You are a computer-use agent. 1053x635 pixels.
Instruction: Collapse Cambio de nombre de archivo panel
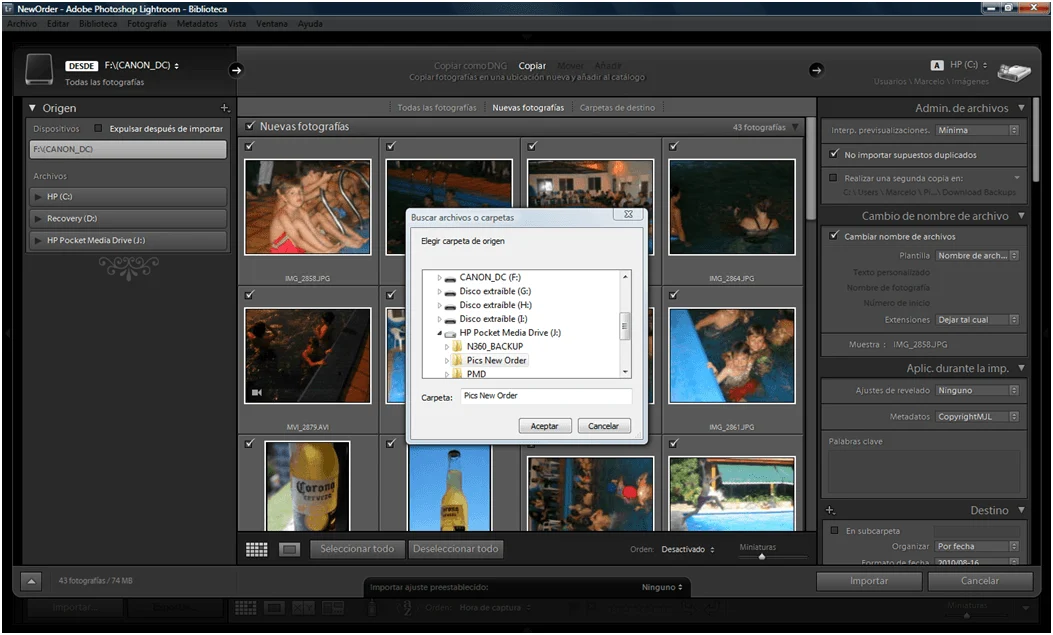click(x=1021, y=215)
